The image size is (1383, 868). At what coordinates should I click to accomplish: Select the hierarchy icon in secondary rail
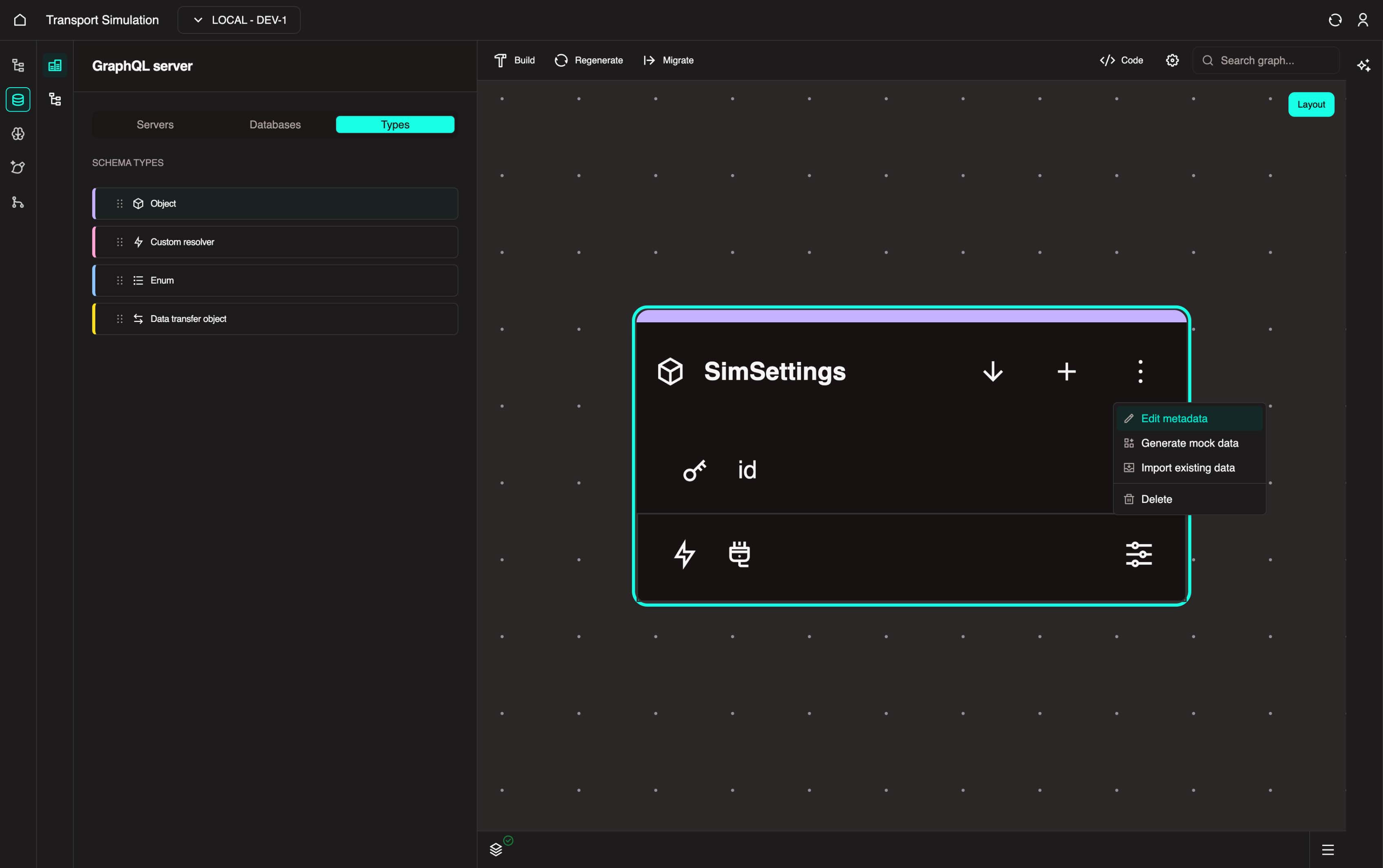coord(55,99)
